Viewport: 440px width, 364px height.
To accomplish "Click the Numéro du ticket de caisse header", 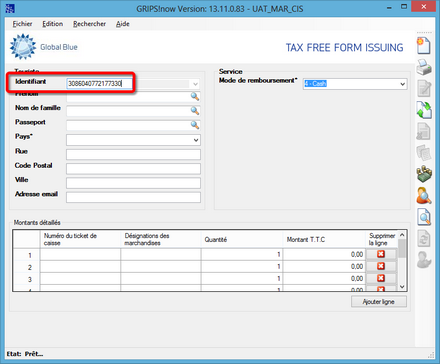I will pos(80,239).
